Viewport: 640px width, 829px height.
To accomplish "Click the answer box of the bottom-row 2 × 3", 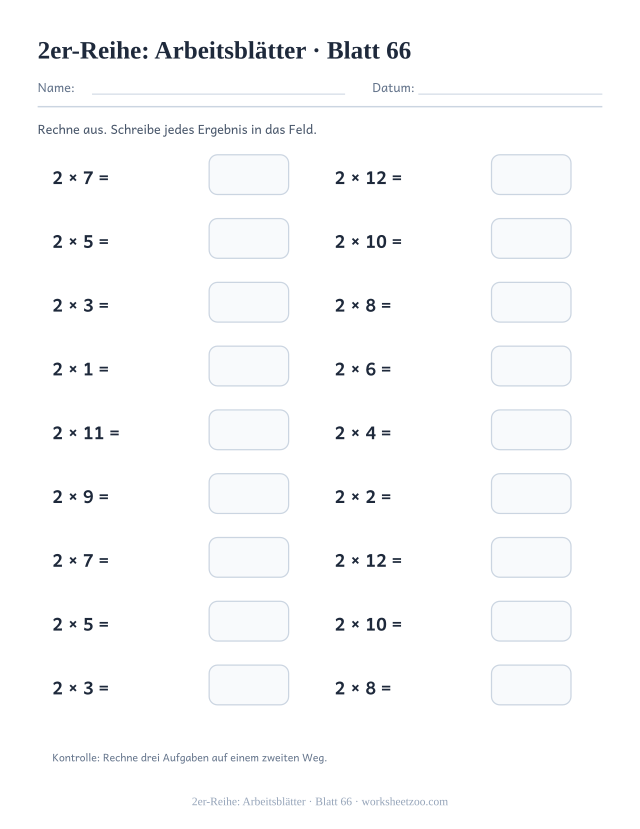I will [x=249, y=685].
